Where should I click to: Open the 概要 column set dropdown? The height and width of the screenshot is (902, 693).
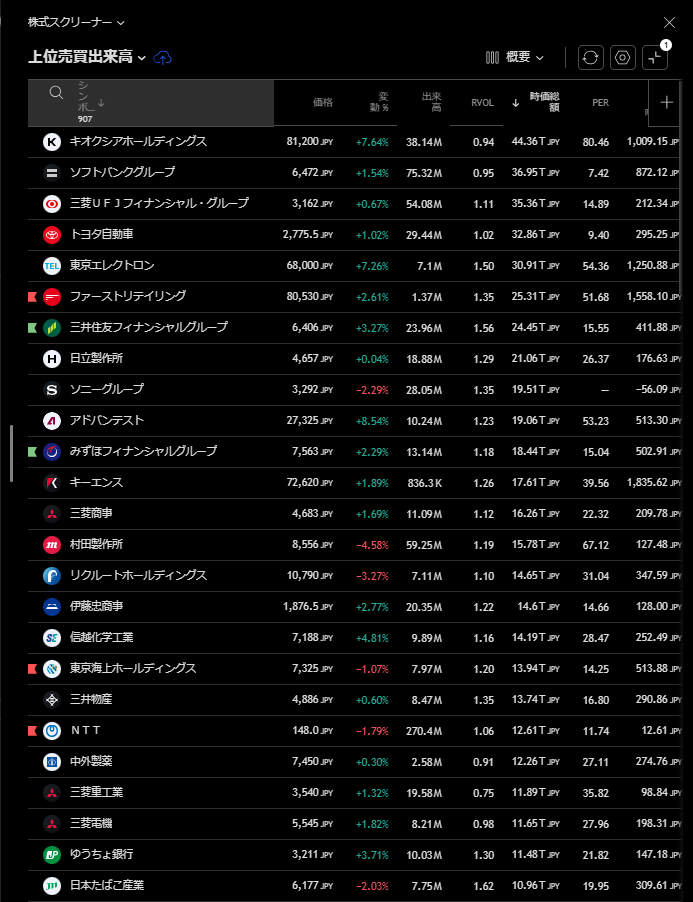point(515,57)
